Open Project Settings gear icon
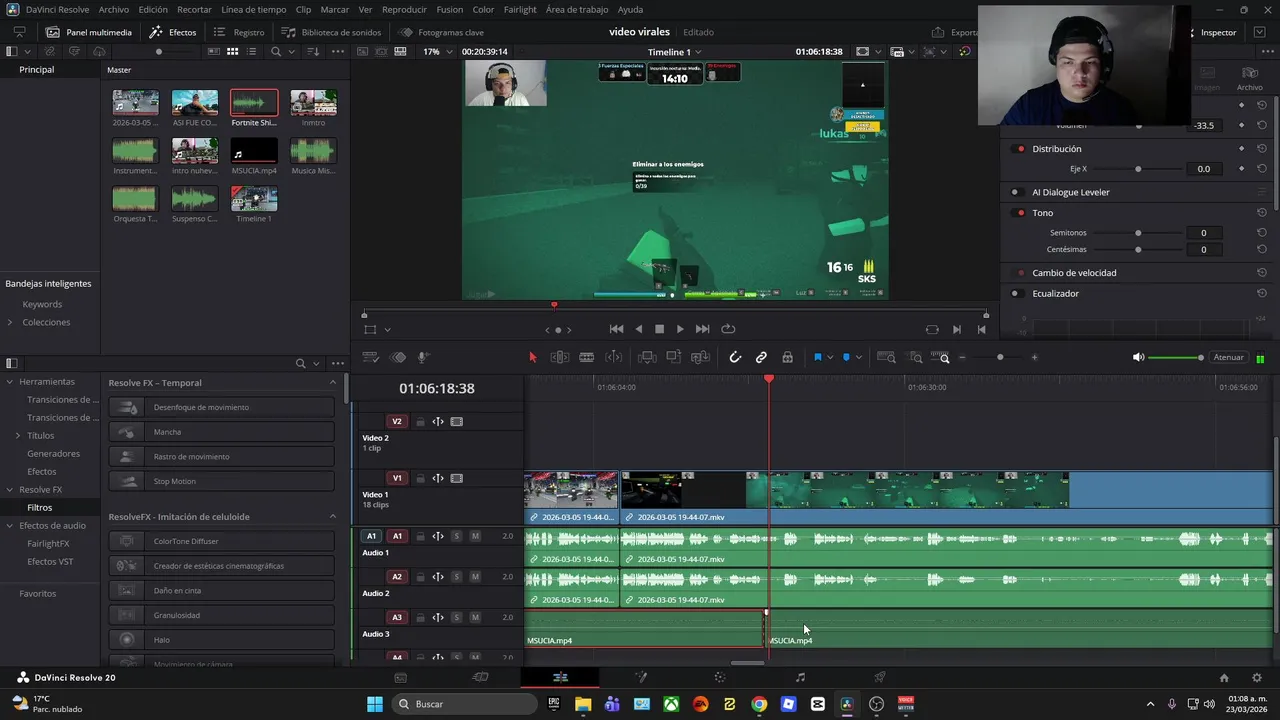 (1257, 677)
